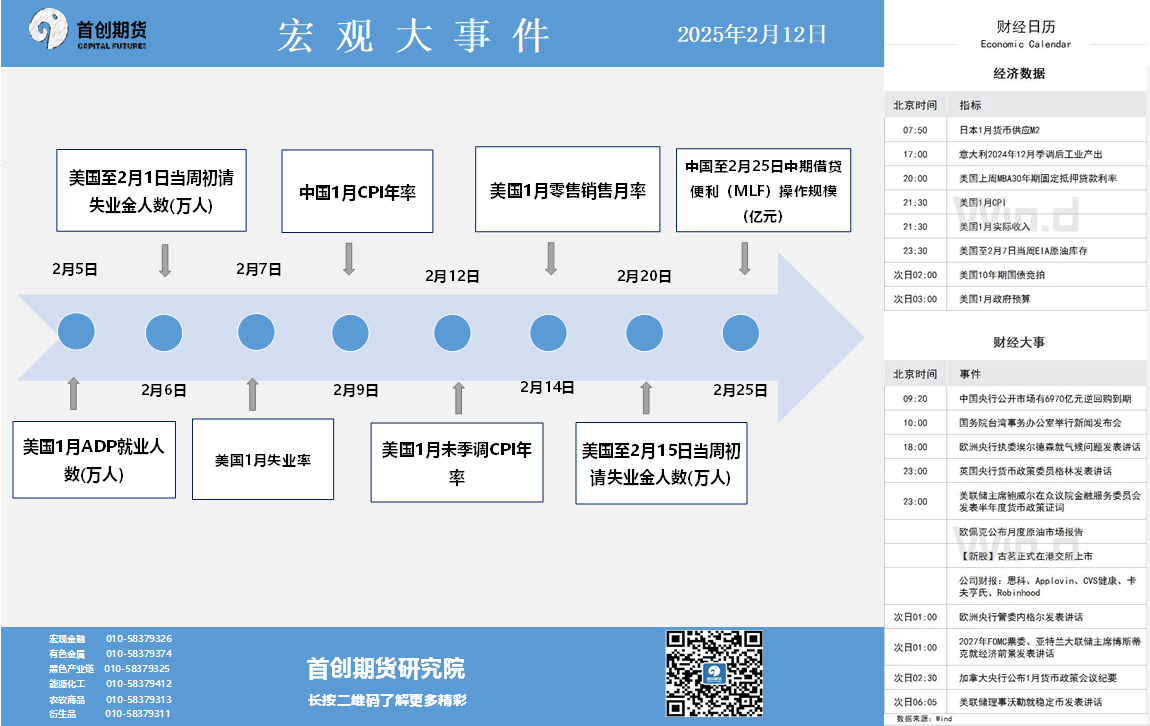
Task: Click the 首创期货研究院 footer text
Action: (x=386, y=668)
